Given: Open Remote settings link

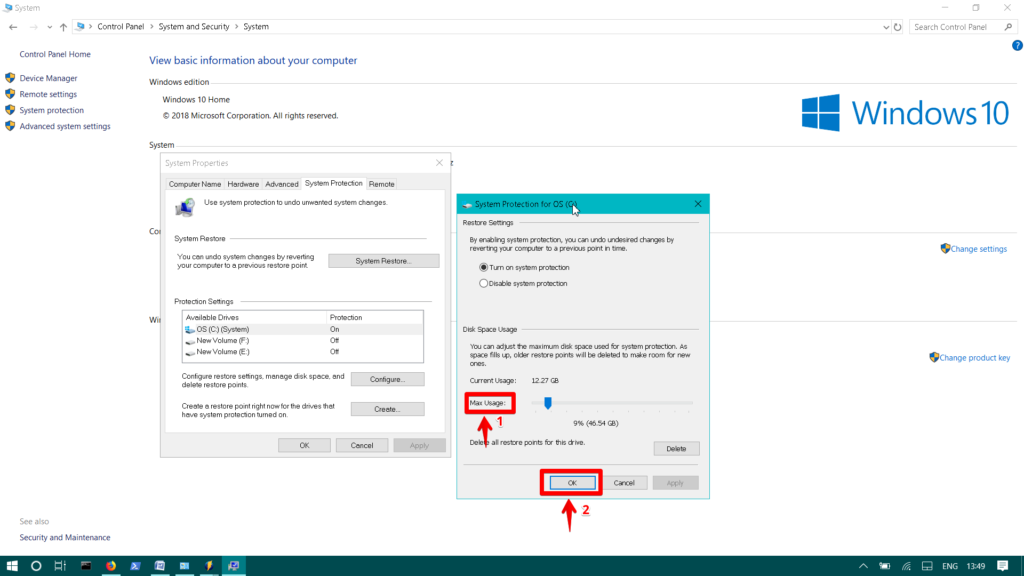Looking at the screenshot, I should pyautogui.click(x=48, y=94).
